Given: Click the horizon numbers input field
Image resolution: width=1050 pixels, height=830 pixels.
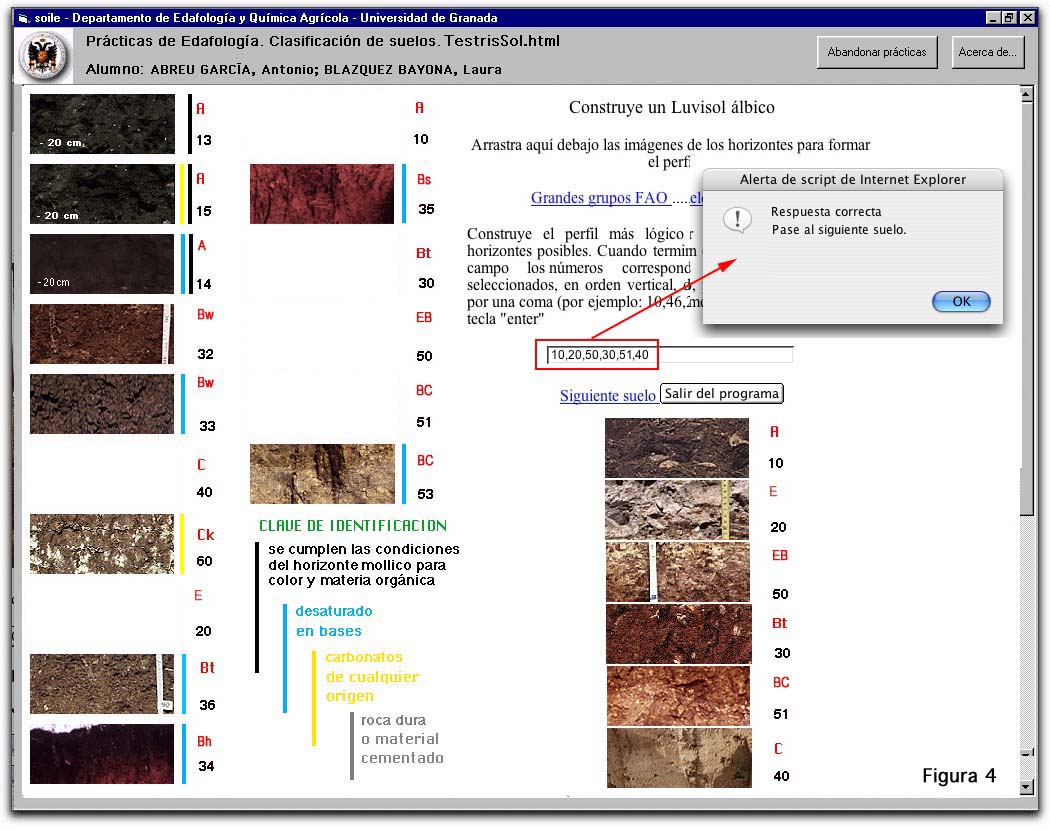Looking at the screenshot, I should click(669, 355).
